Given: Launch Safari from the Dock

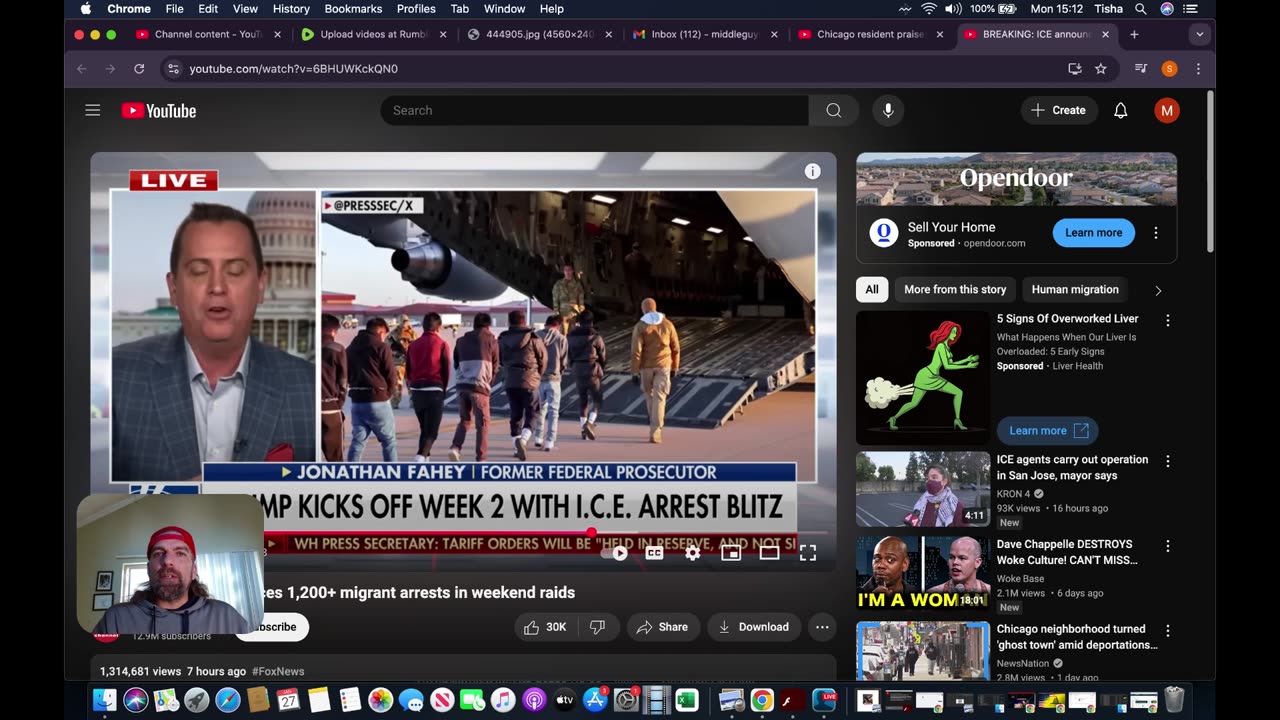Looking at the screenshot, I should coord(227,700).
